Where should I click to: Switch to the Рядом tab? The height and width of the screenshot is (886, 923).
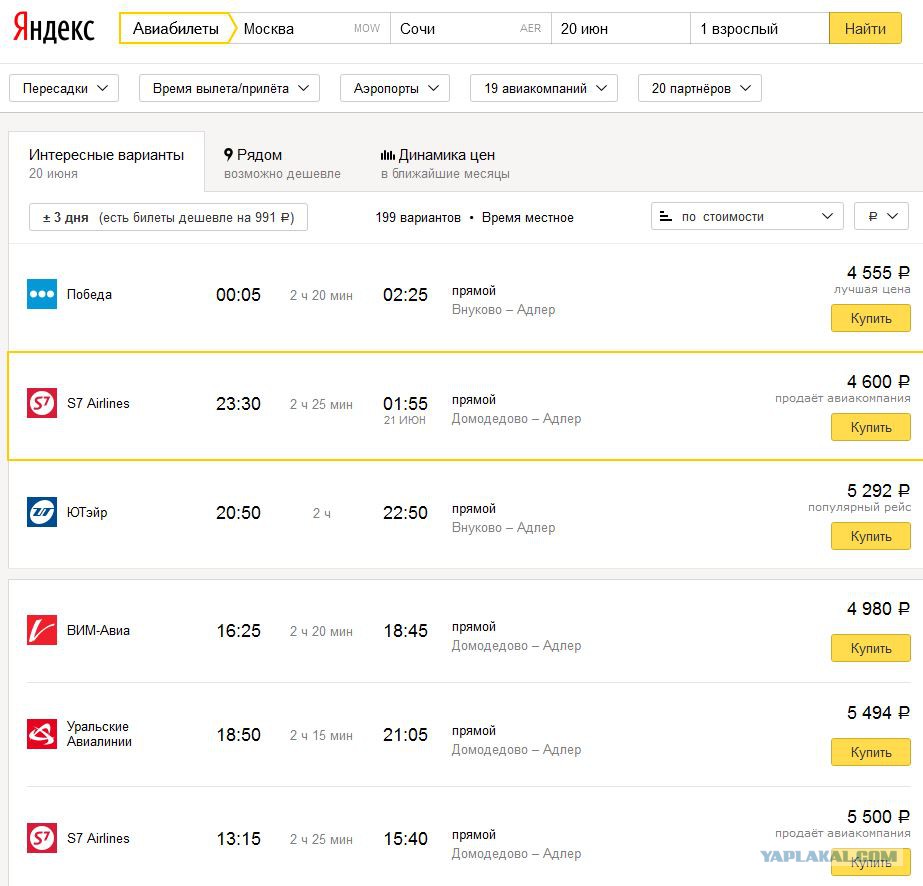point(283,163)
